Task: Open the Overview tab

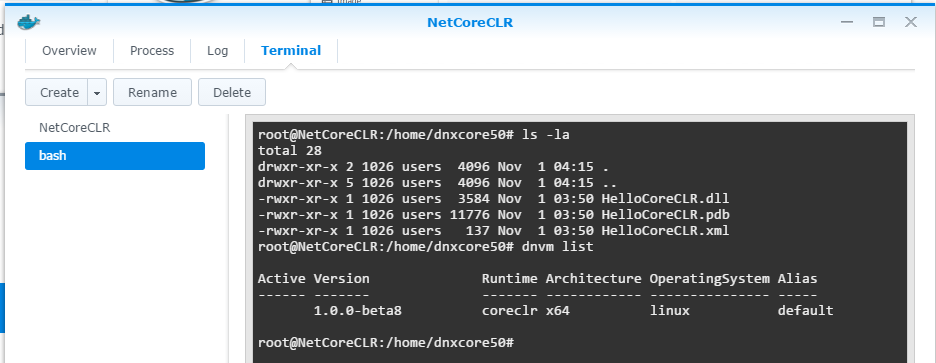Action: [x=69, y=51]
